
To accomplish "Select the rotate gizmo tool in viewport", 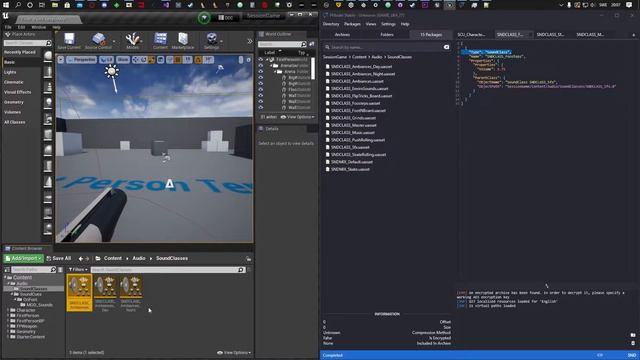I will point(144,60).
